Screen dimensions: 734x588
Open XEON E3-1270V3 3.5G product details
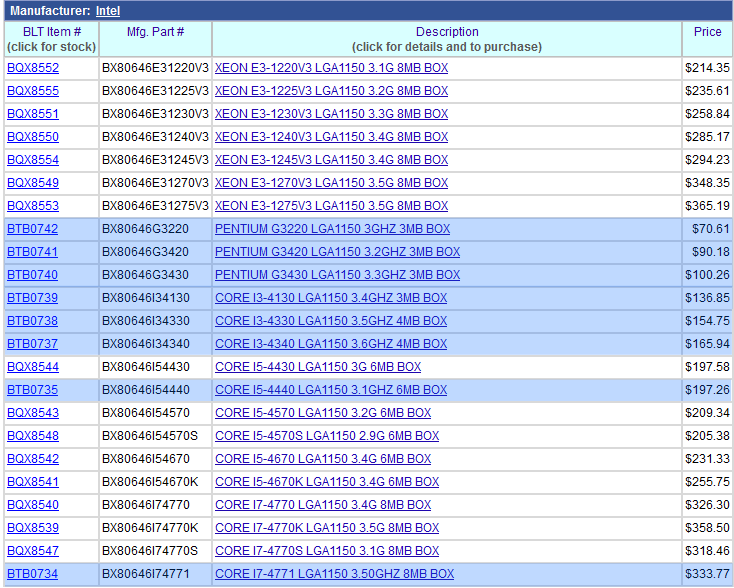click(x=331, y=183)
